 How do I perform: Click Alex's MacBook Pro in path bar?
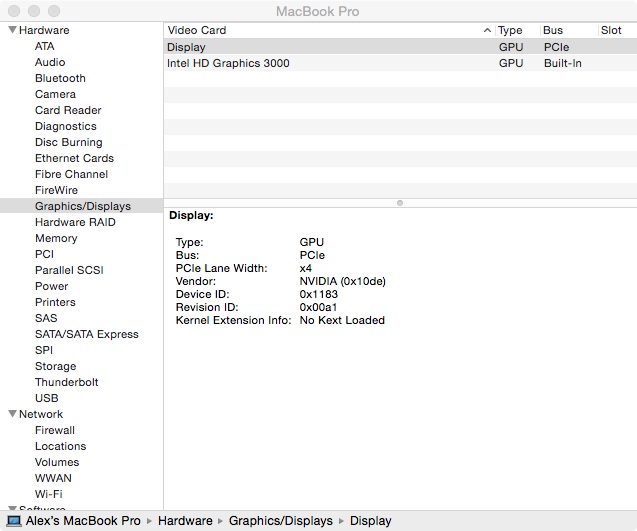click(83, 521)
